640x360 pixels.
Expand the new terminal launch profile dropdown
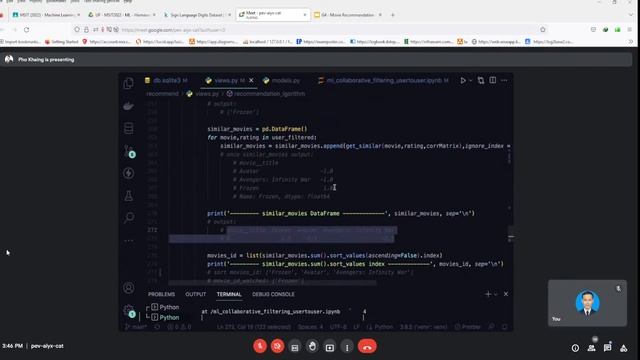[x=496, y=294]
